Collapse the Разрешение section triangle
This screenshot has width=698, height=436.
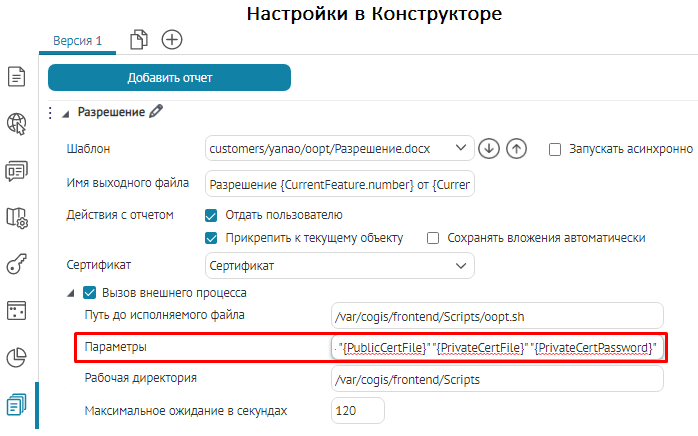point(66,112)
